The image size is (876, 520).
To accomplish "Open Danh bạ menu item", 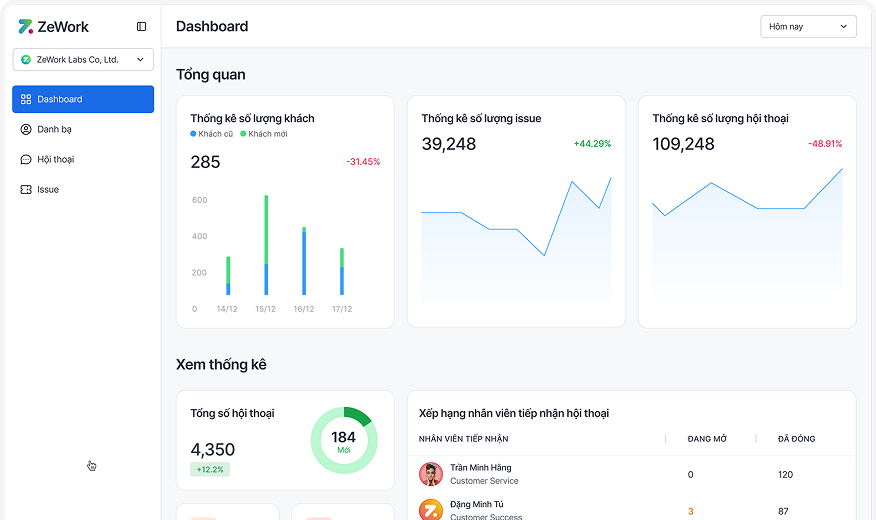I will (x=55, y=129).
